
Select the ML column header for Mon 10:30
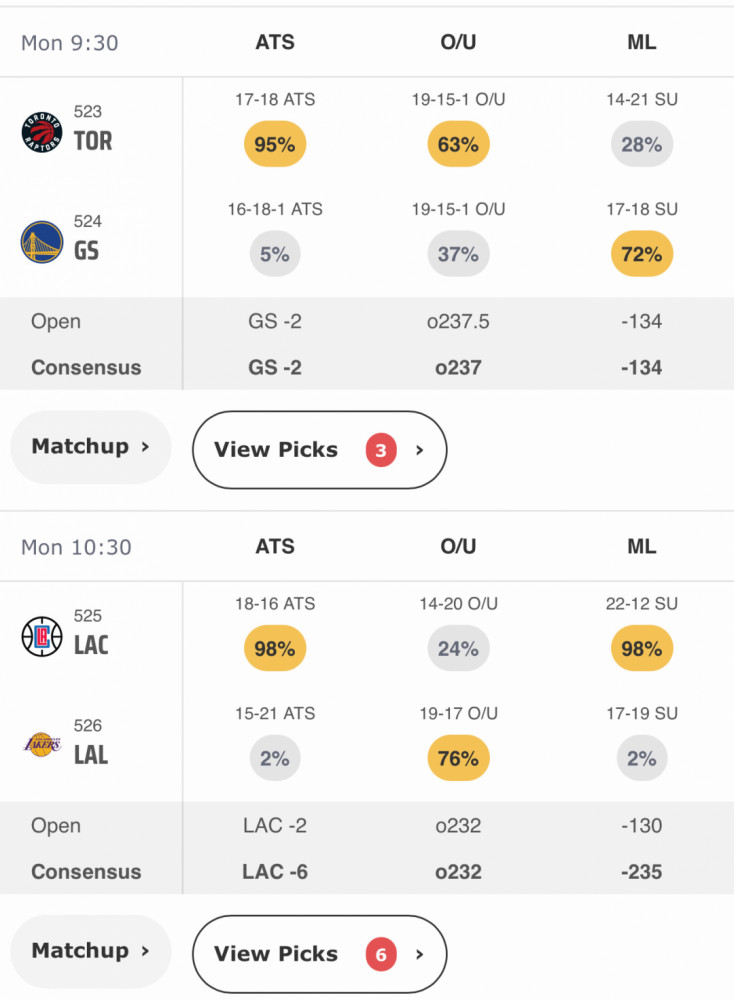coord(642,547)
